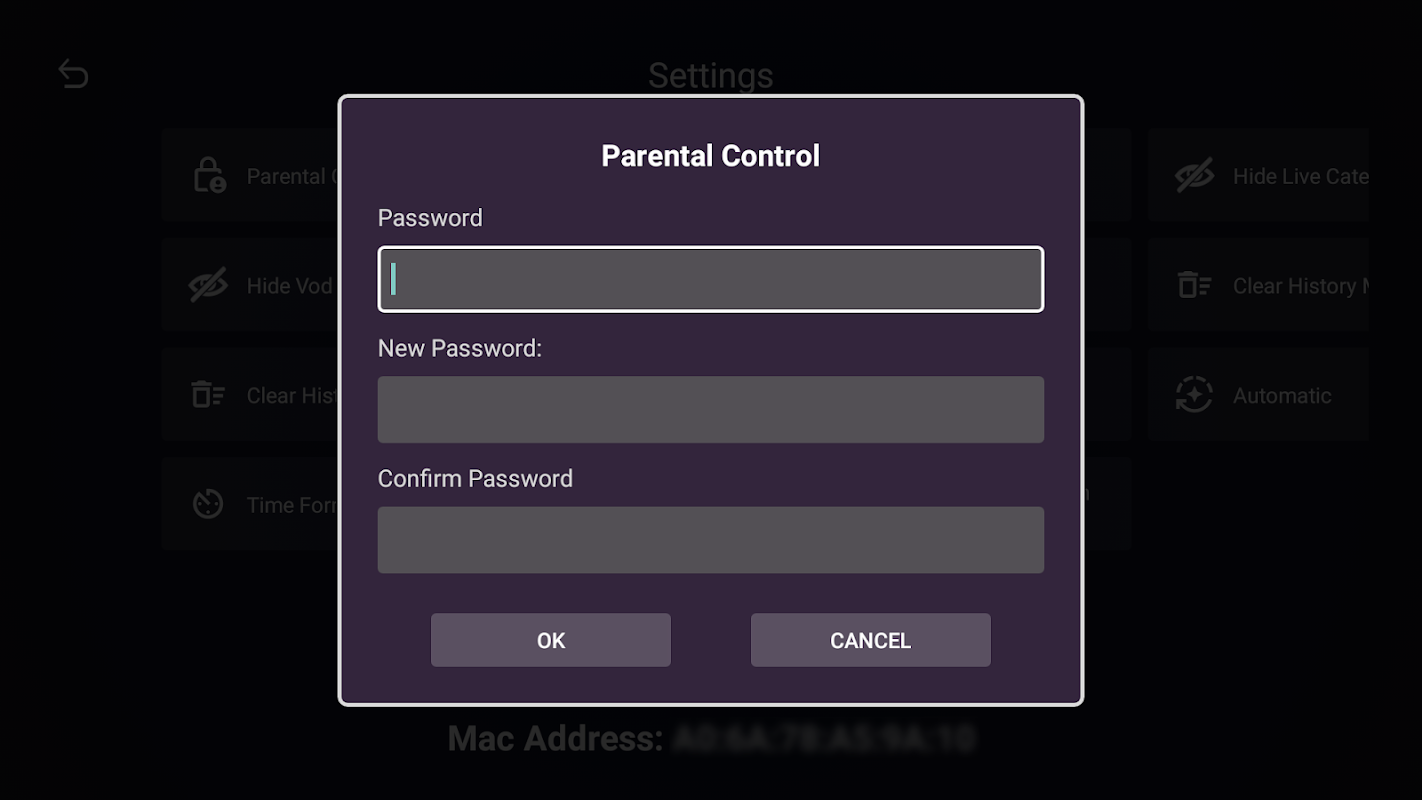Click the Time Format clock icon
The image size is (1422, 800).
208,504
